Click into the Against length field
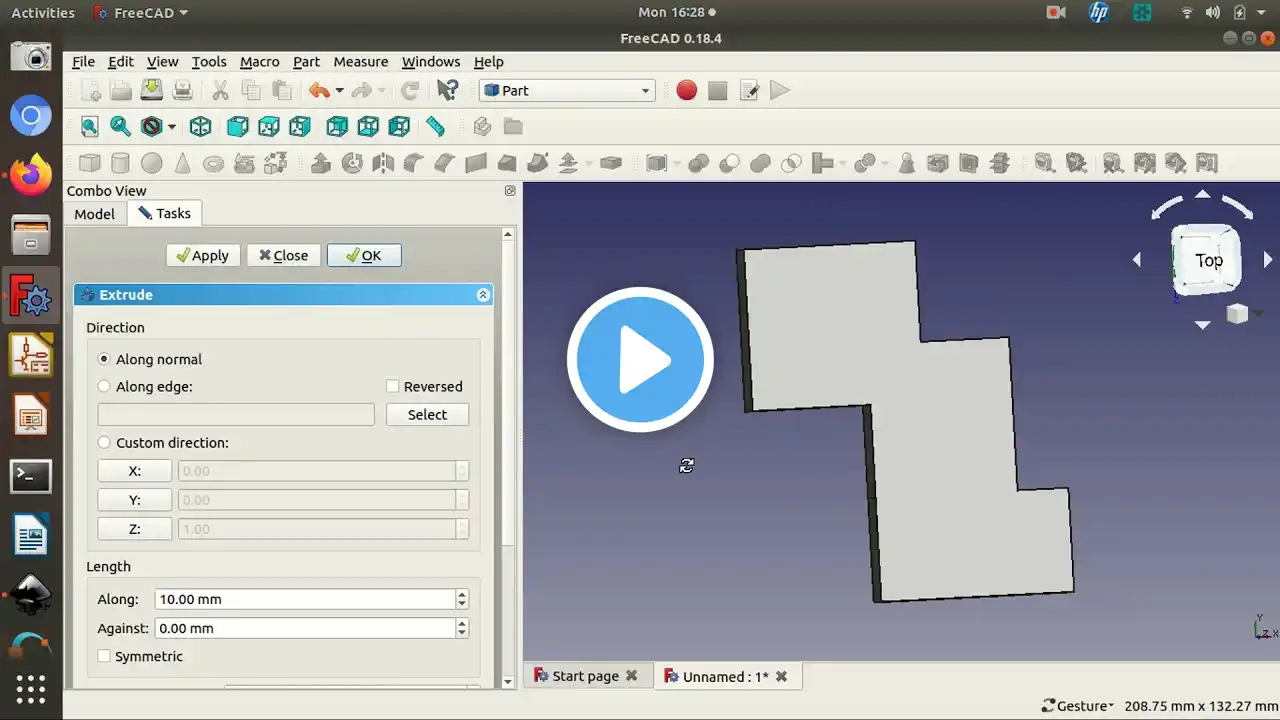The height and width of the screenshot is (720, 1280). pyautogui.click(x=306, y=628)
